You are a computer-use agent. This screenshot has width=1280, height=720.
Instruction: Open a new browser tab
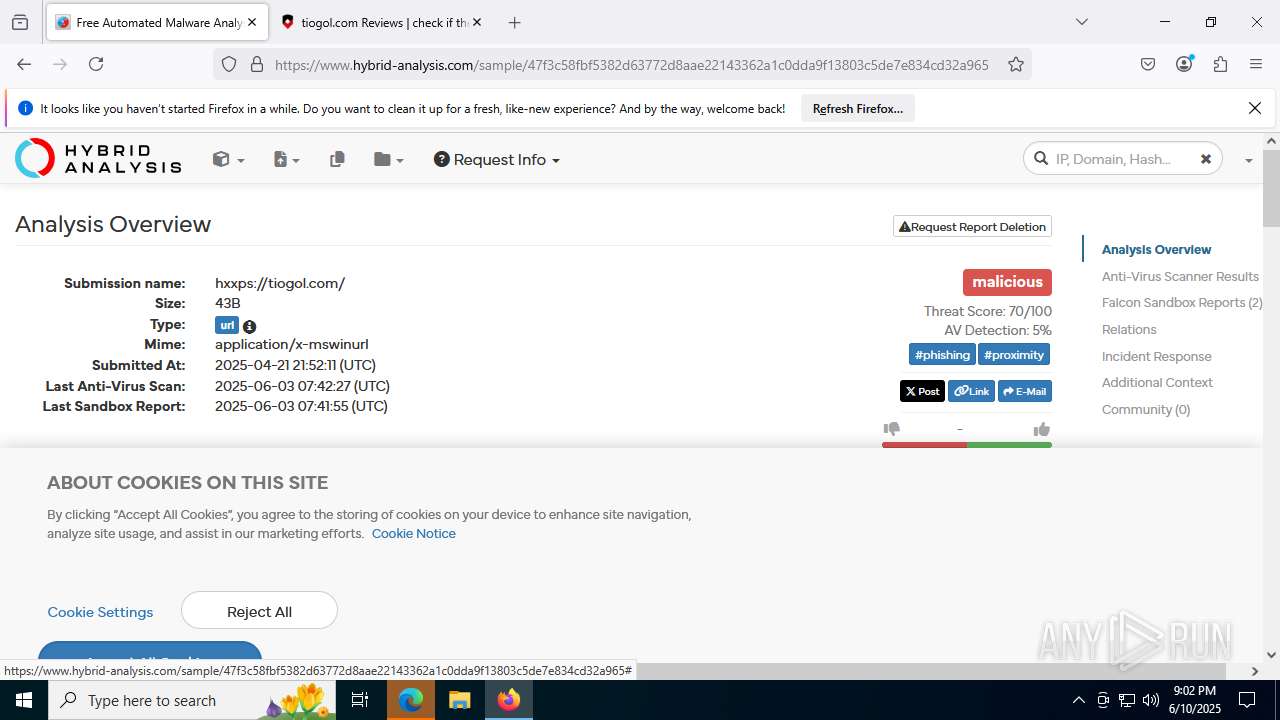coord(514,22)
